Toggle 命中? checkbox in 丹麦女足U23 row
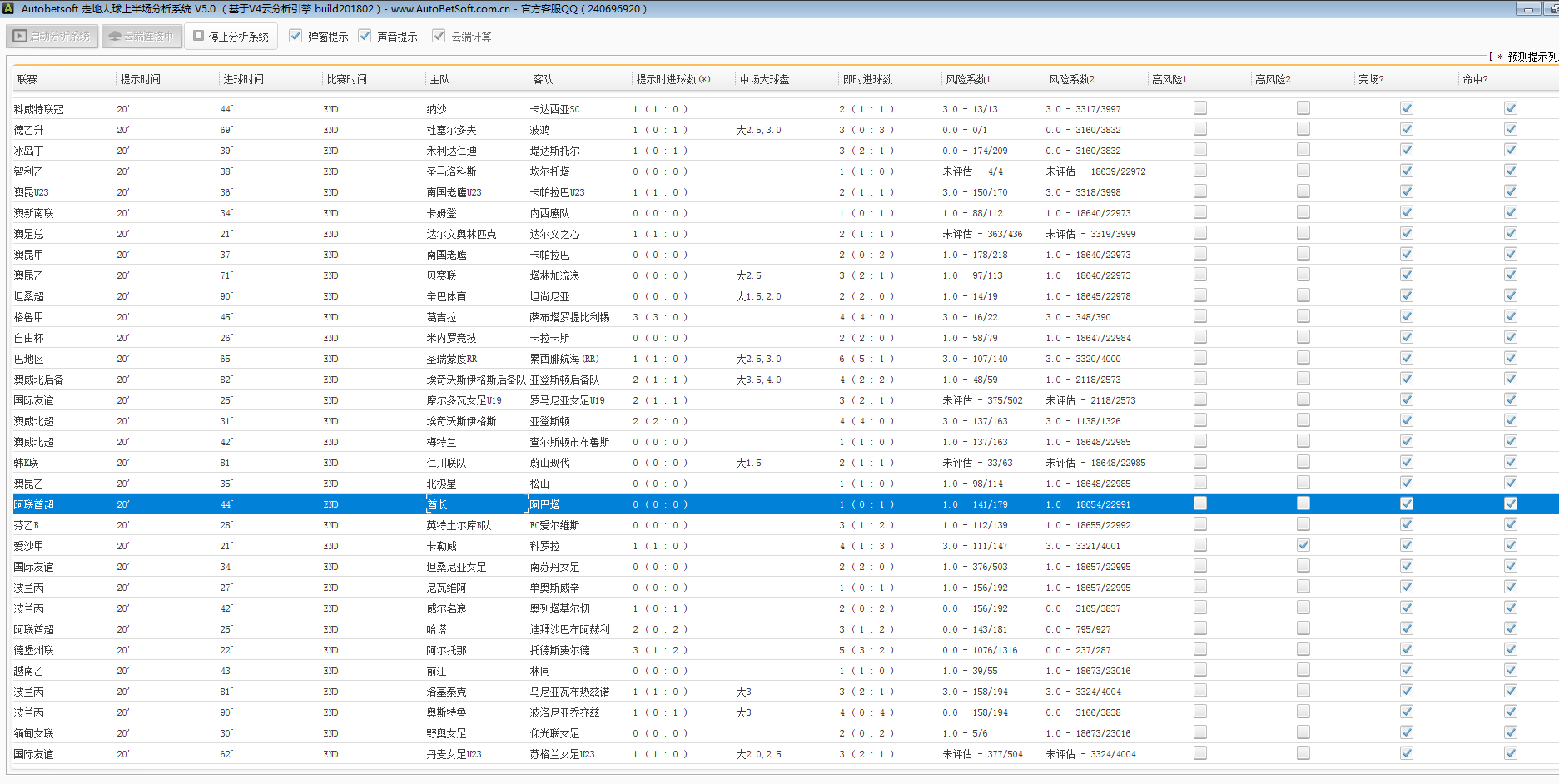Image resolution: width=1559 pixels, height=784 pixels. coord(1510,753)
